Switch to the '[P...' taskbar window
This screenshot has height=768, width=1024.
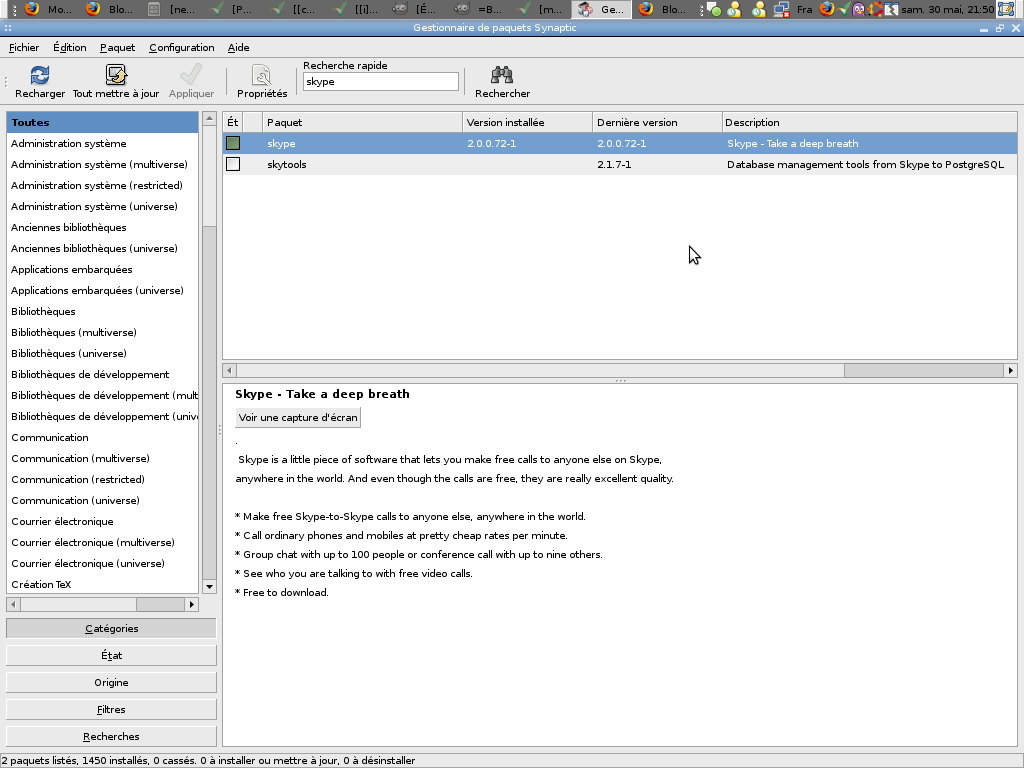(232, 9)
